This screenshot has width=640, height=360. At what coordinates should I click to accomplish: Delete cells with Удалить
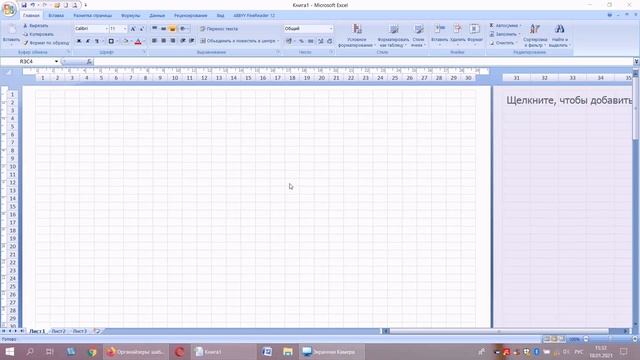(458, 36)
